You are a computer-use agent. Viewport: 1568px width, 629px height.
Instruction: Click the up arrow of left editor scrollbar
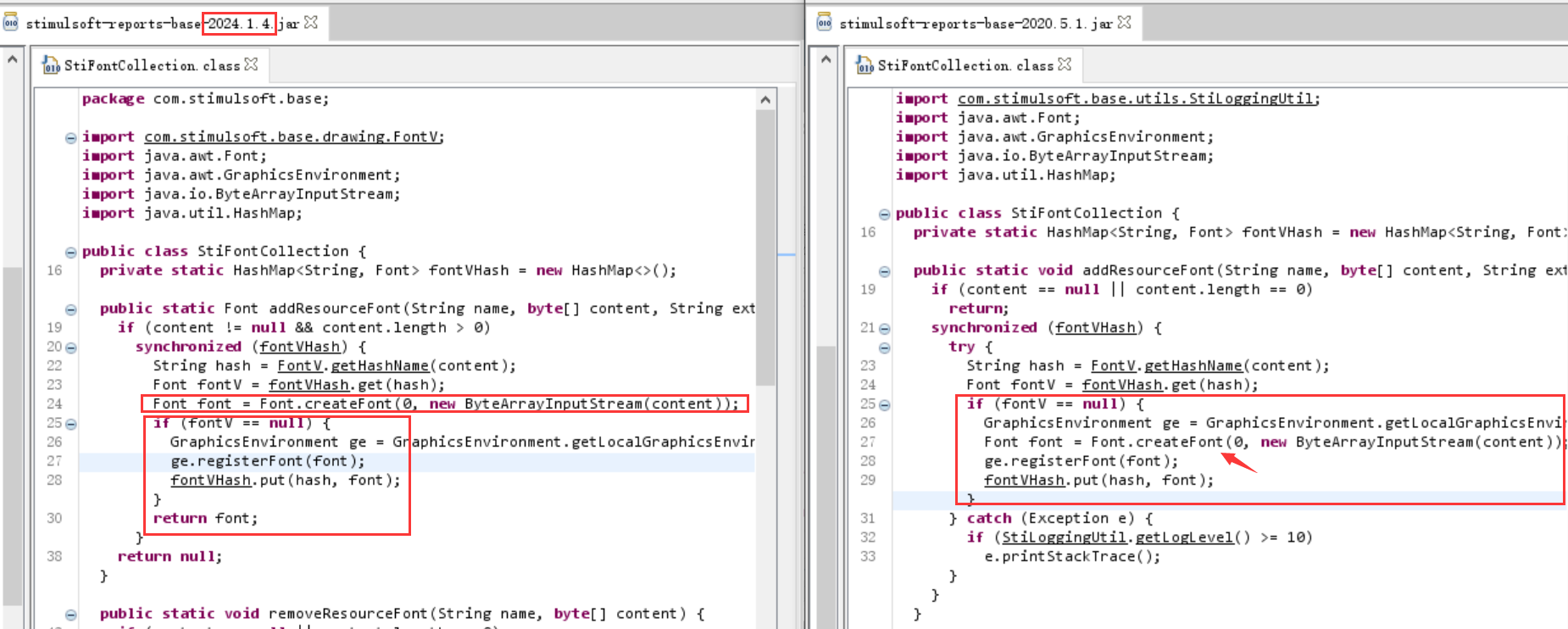click(x=765, y=100)
